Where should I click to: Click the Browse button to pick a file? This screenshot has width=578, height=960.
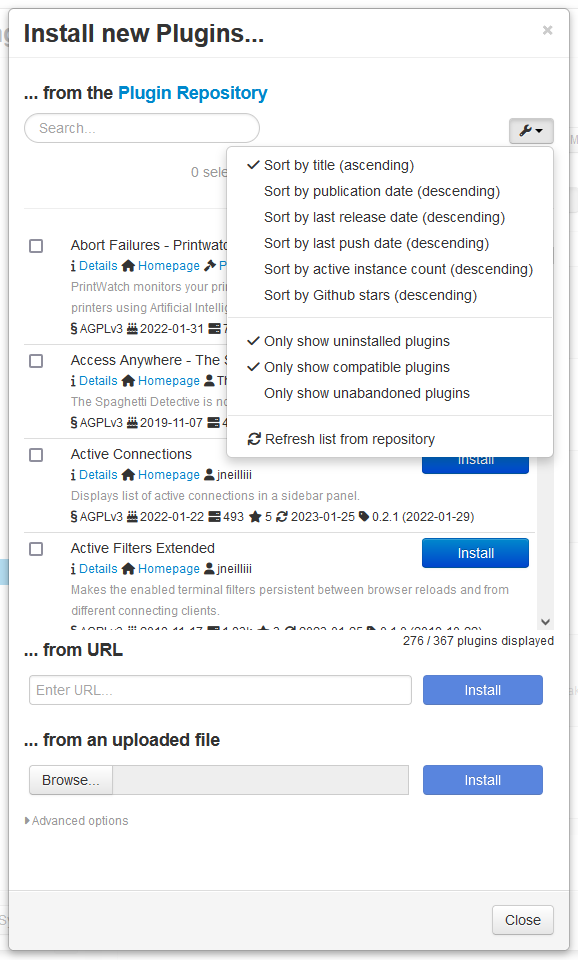tap(70, 780)
